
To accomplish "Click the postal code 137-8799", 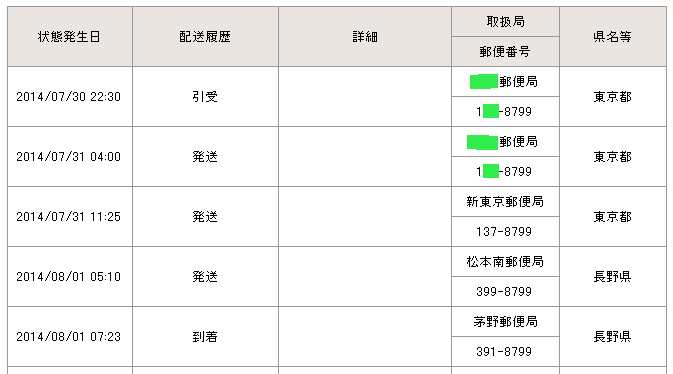I will click(505, 231).
